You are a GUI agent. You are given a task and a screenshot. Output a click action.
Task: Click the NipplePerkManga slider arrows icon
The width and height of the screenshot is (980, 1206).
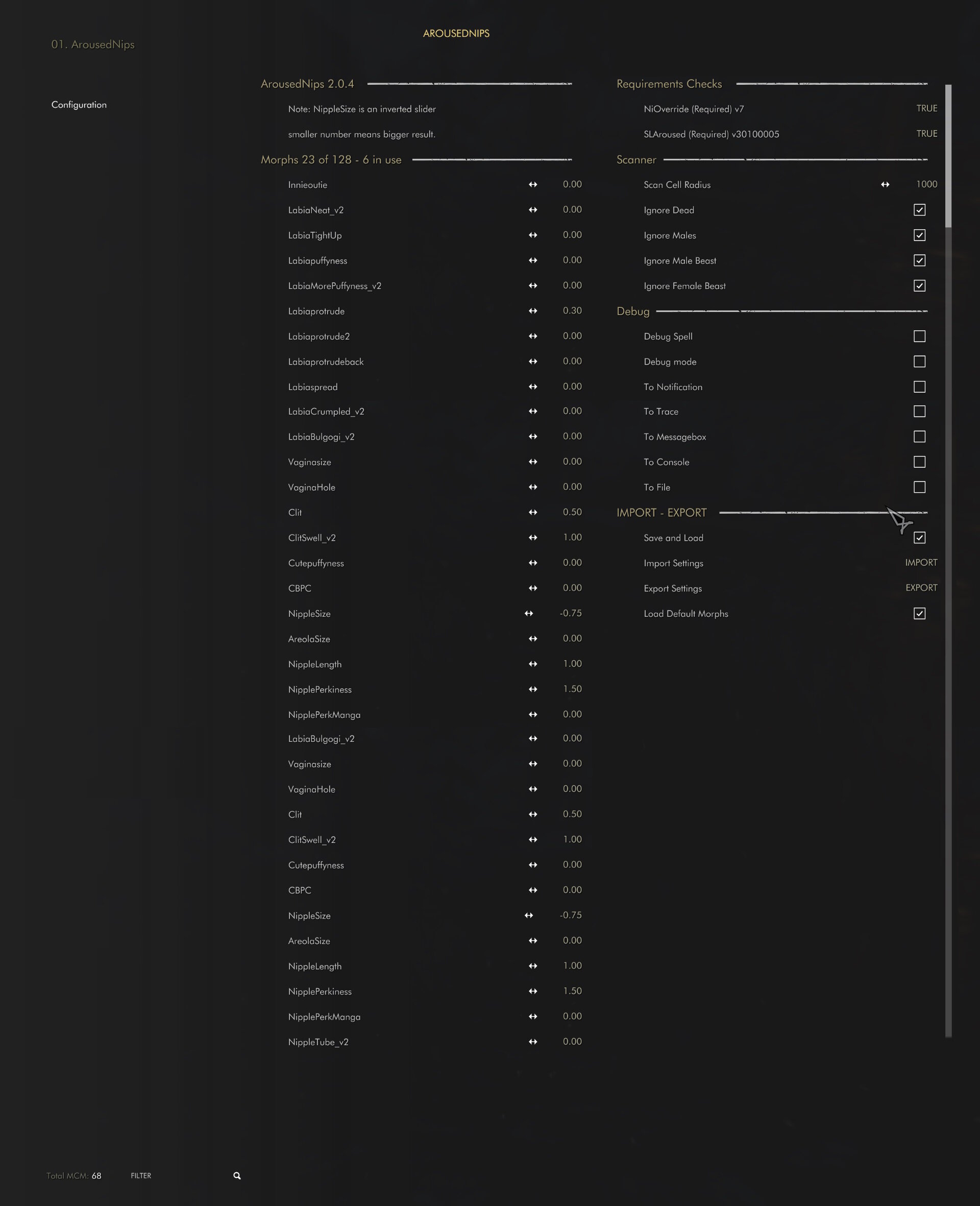tap(532, 714)
